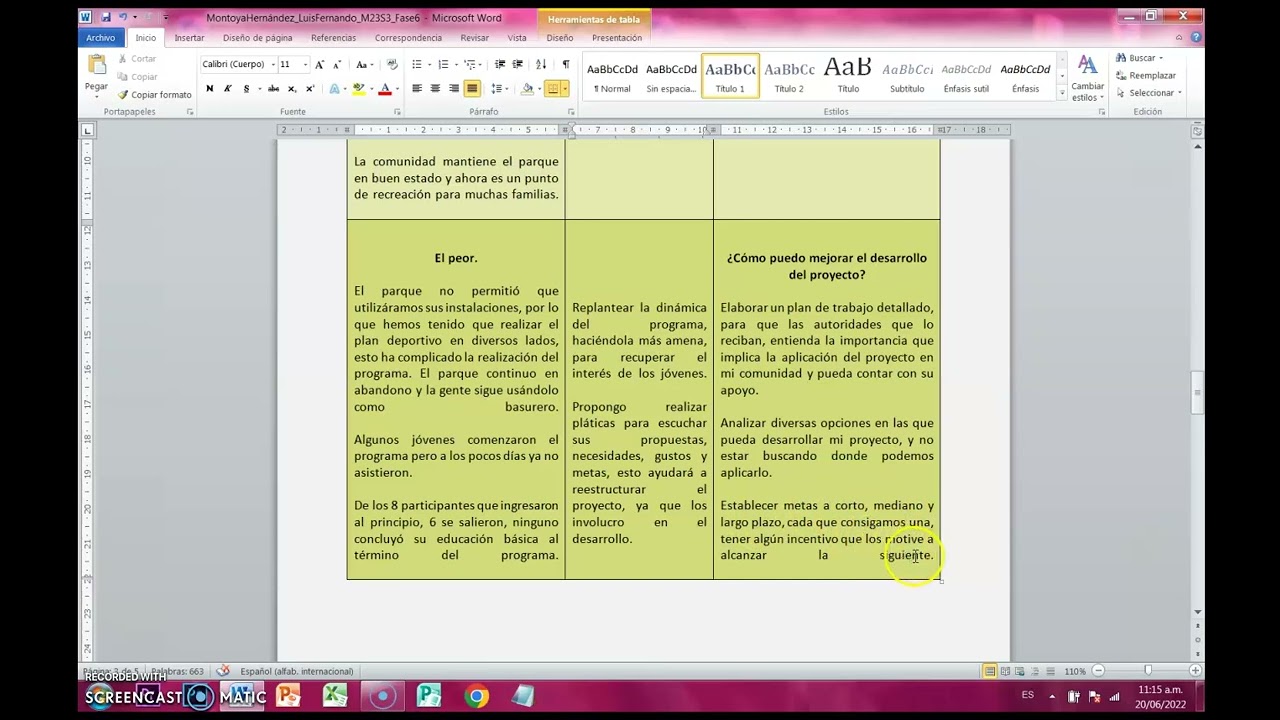
Task: Open PowerPoint from the taskbar
Action: click(x=288, y=696)
